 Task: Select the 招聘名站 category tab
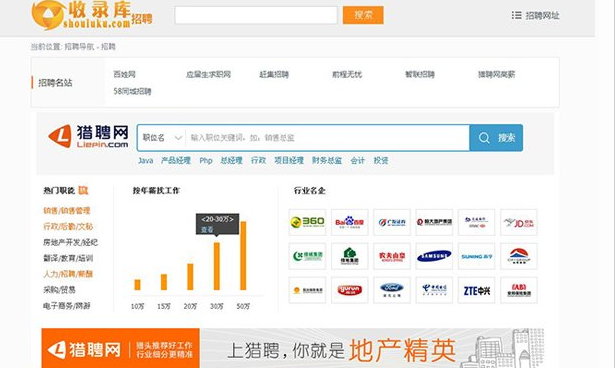pos(55,82)
